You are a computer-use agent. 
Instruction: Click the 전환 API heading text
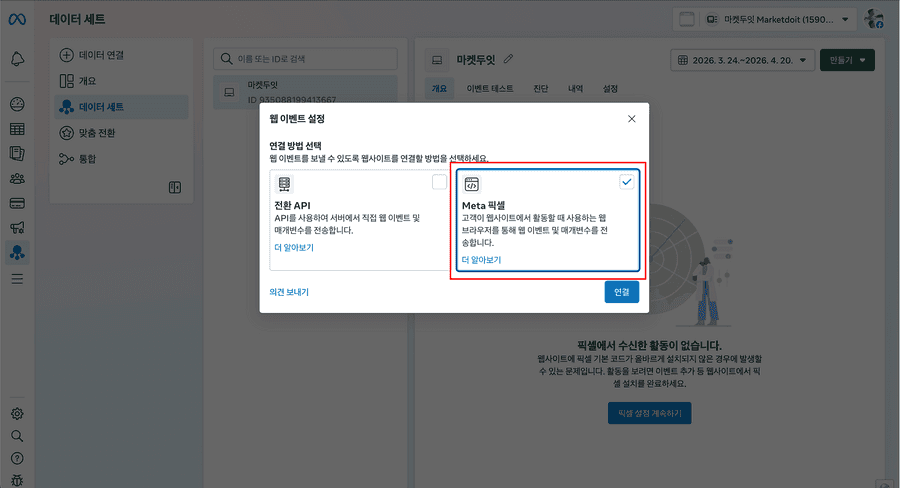click(x=292, y=206)
